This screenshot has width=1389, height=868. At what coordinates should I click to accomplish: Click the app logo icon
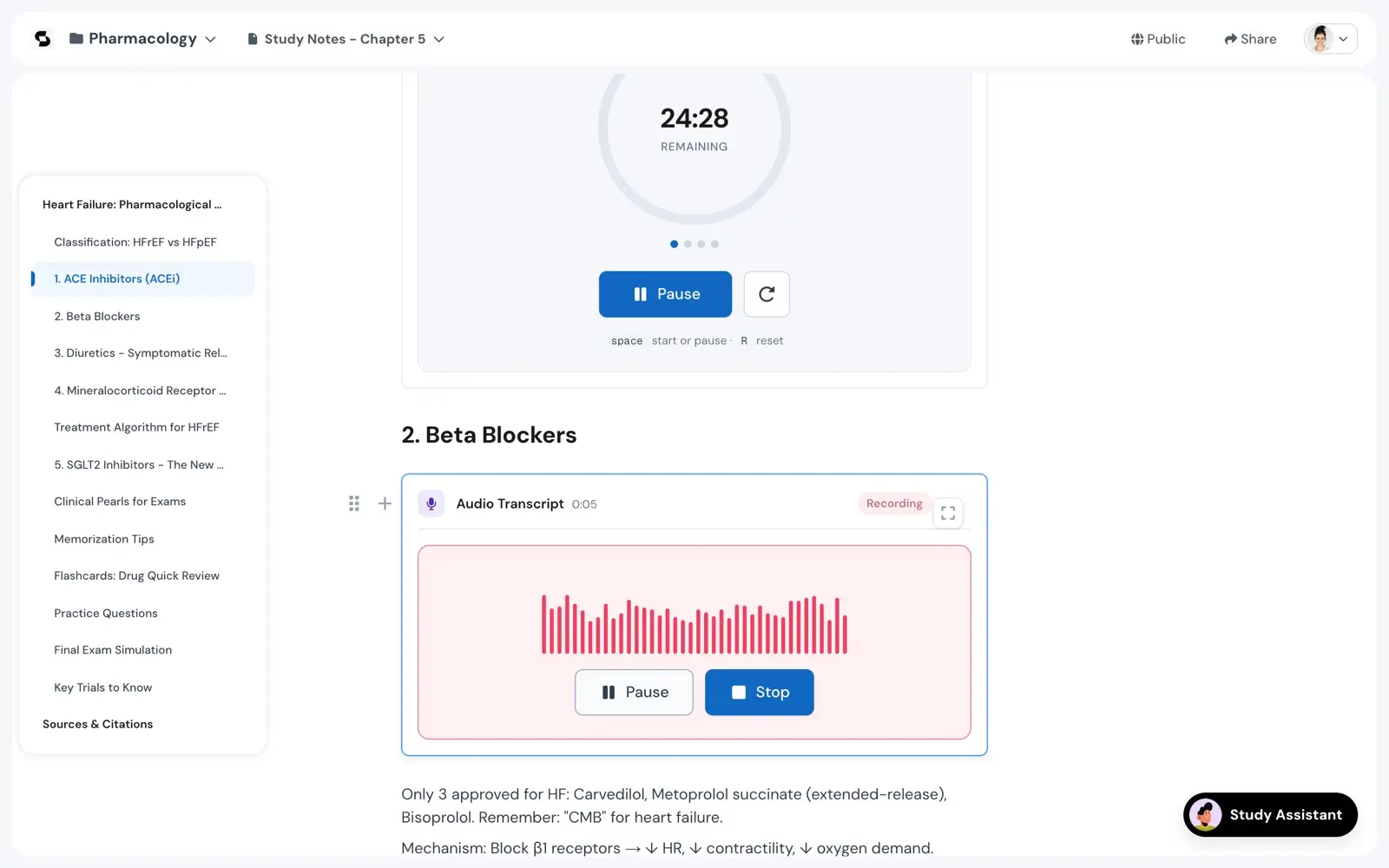click(x=43, y=39)
